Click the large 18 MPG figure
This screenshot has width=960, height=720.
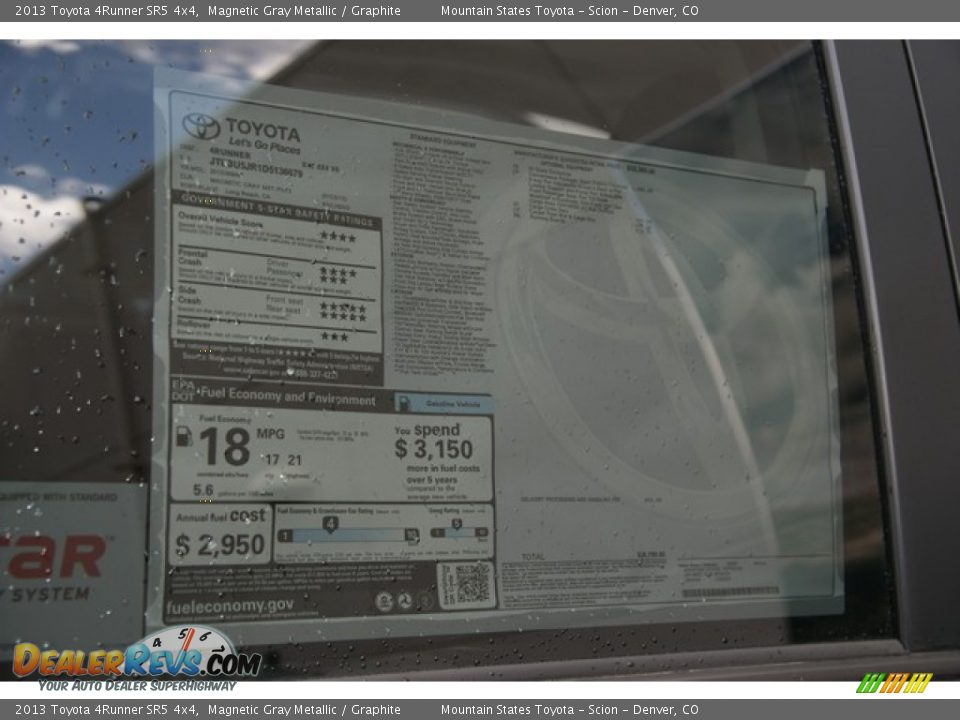click(225, 447)
